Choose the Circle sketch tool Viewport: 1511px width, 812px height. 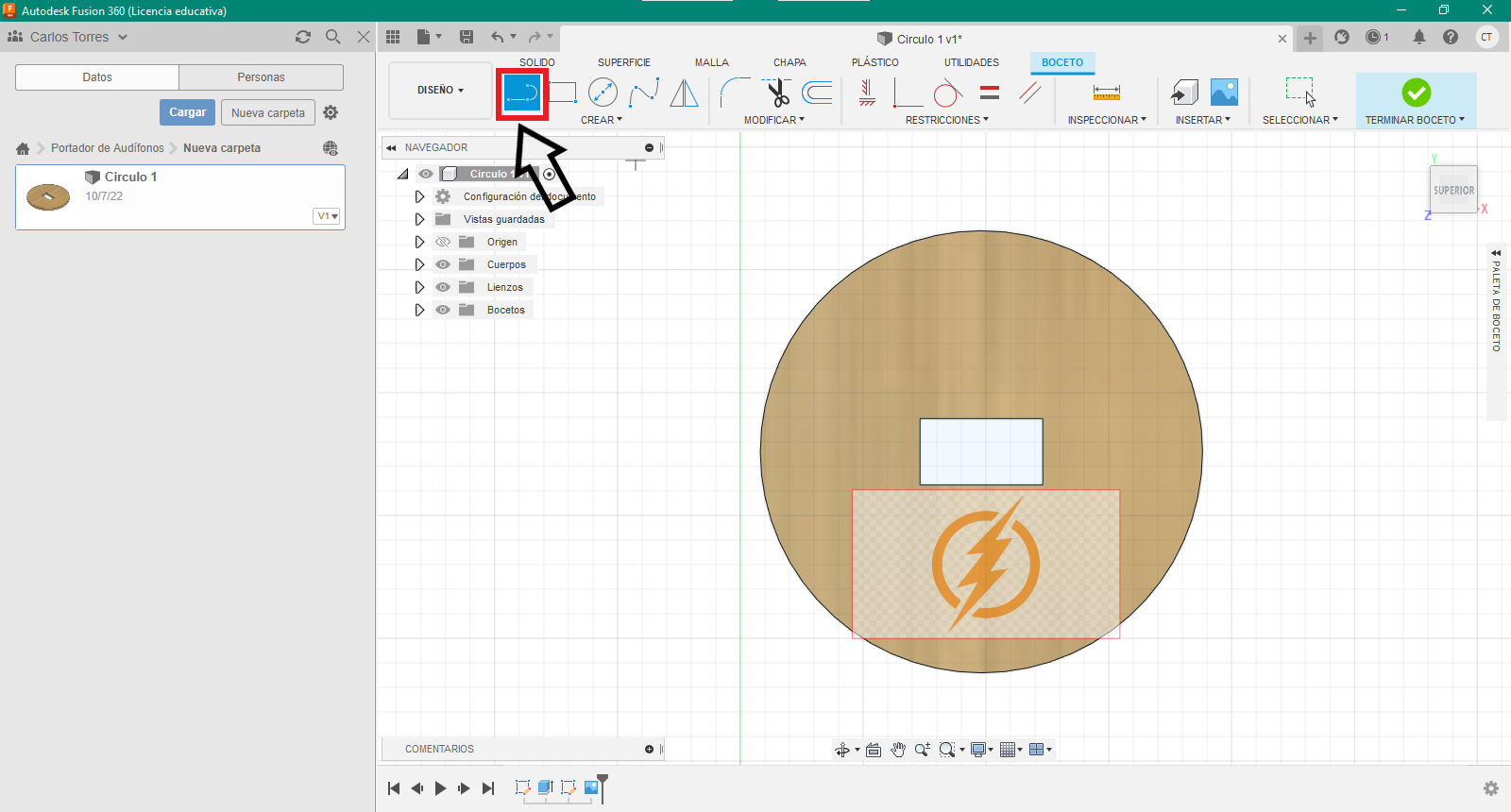click(x=603, y=93)
